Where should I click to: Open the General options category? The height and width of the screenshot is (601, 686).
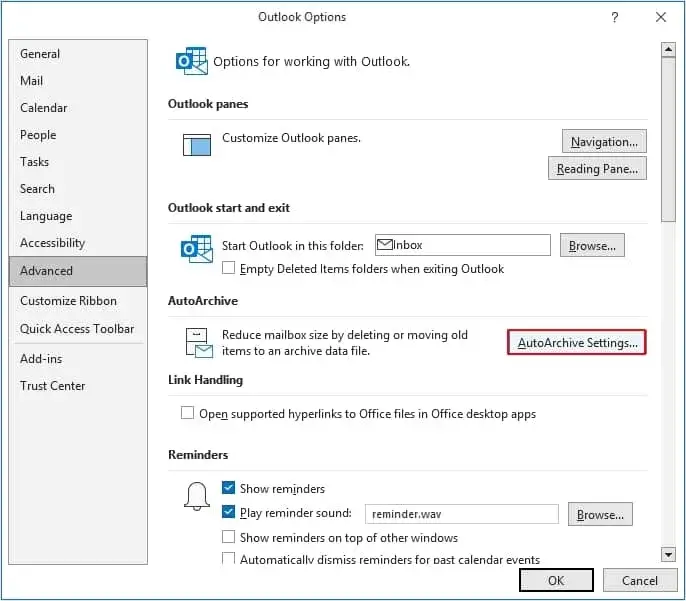coord(78,54)
